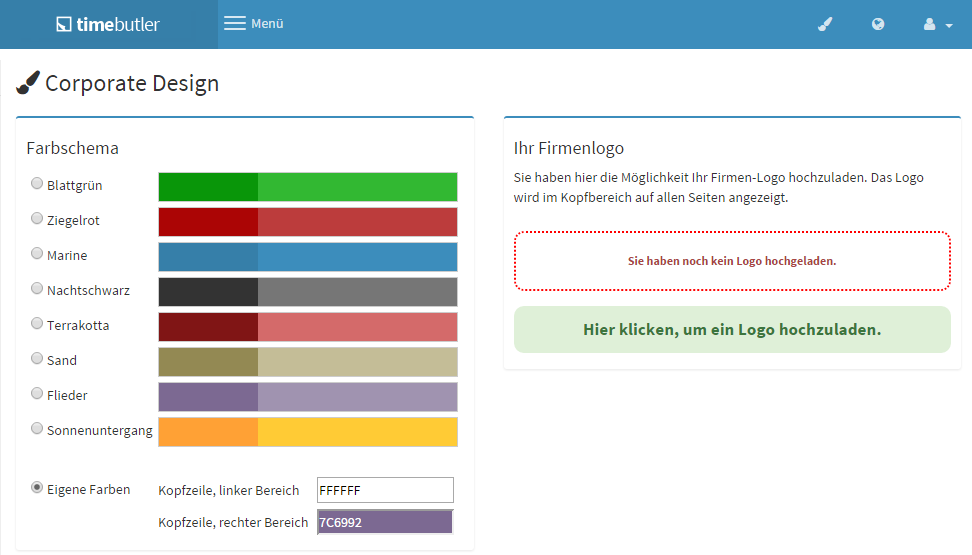The height and width of the screenshot is (555, 972).
Task: Click the Blattgrün green color swatch
Action: (308, 186)
